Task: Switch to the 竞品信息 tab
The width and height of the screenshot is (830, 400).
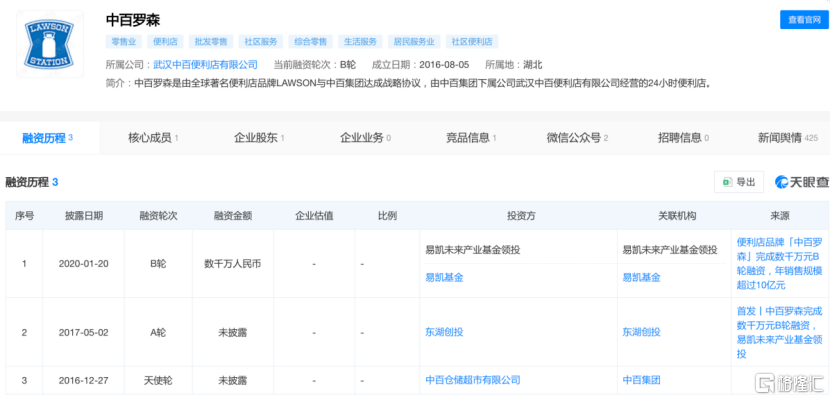Action: coord(471,138)
